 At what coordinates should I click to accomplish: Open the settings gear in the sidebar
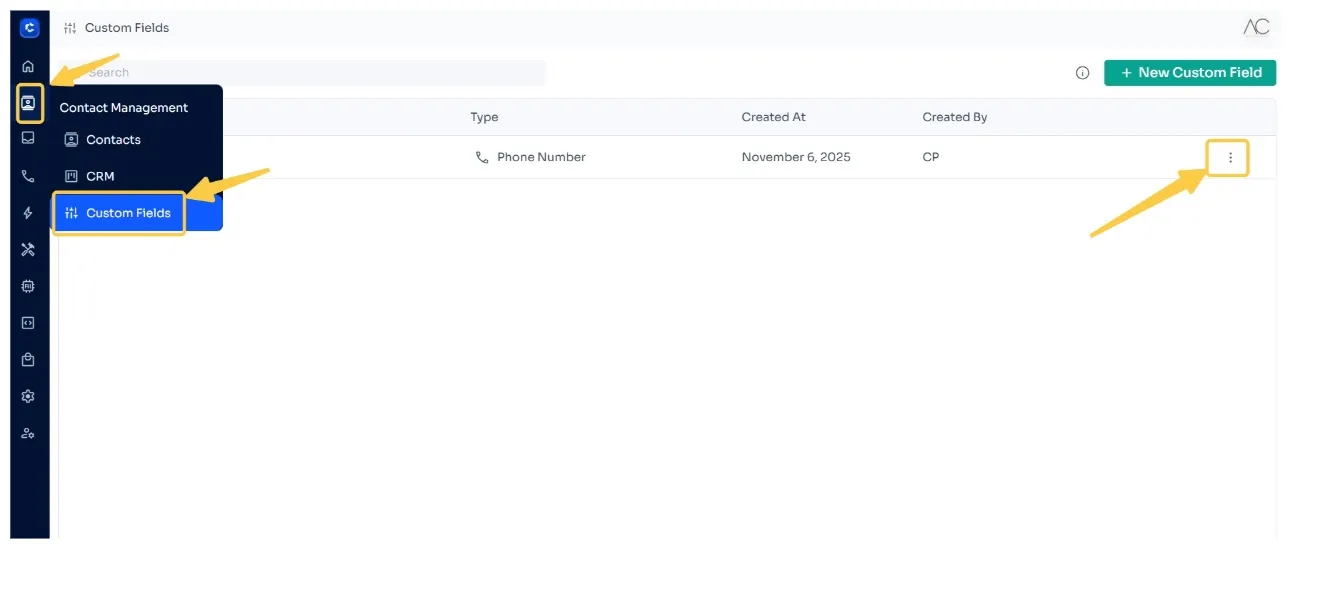(28, 396)
